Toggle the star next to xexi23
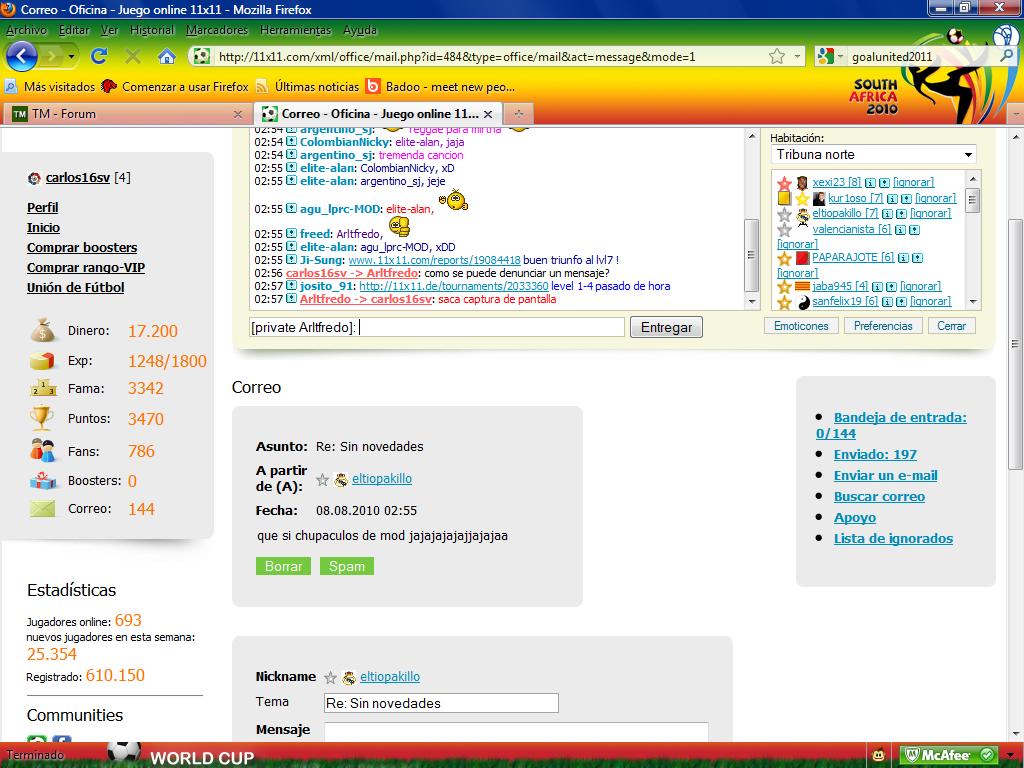The height and width of the screenshot is (768, 1024). click(785, 183)
